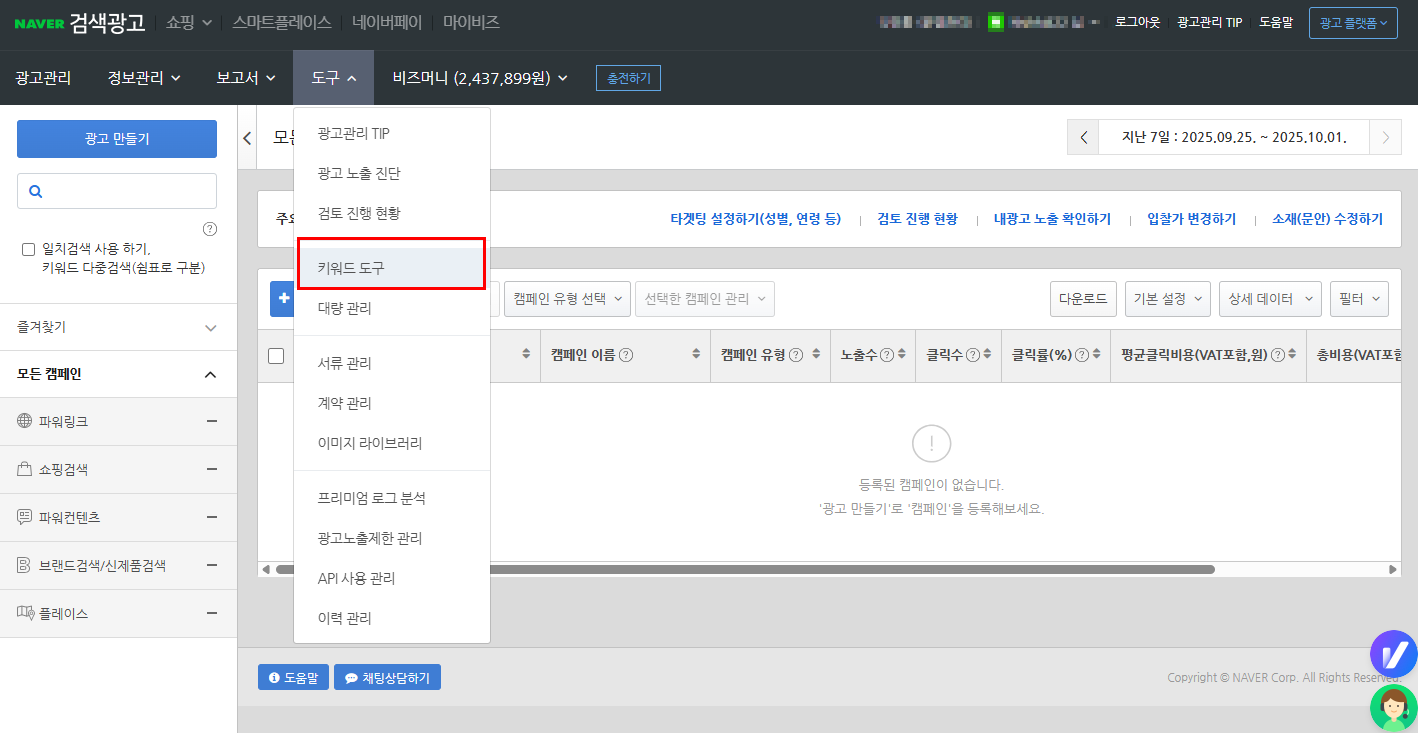Collapse 파워링크 with minus toggle
The width and height of the screenshot is (1418, 733).
pos(211,421)
